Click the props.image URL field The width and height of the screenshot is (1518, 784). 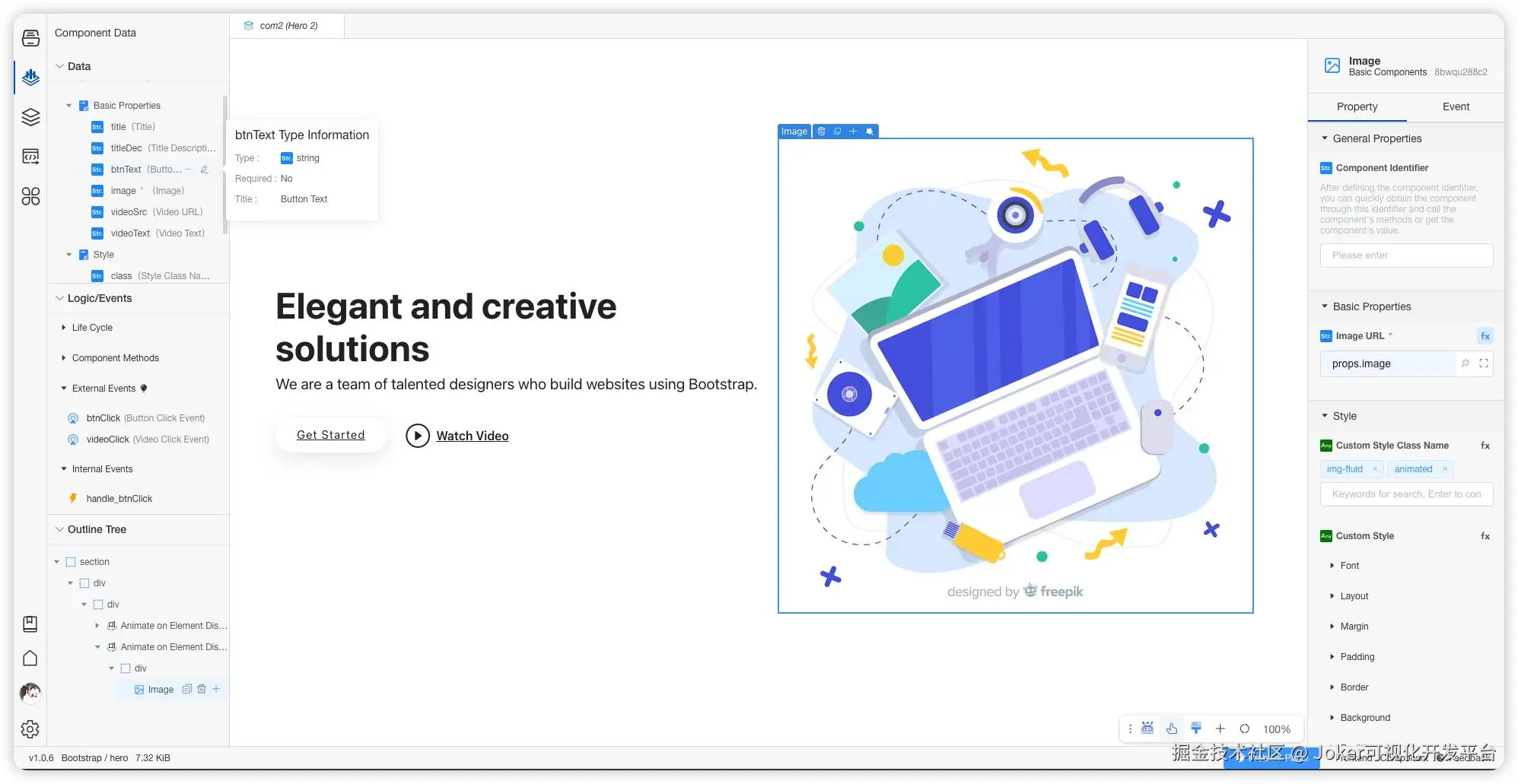(x=1388, y=363)
